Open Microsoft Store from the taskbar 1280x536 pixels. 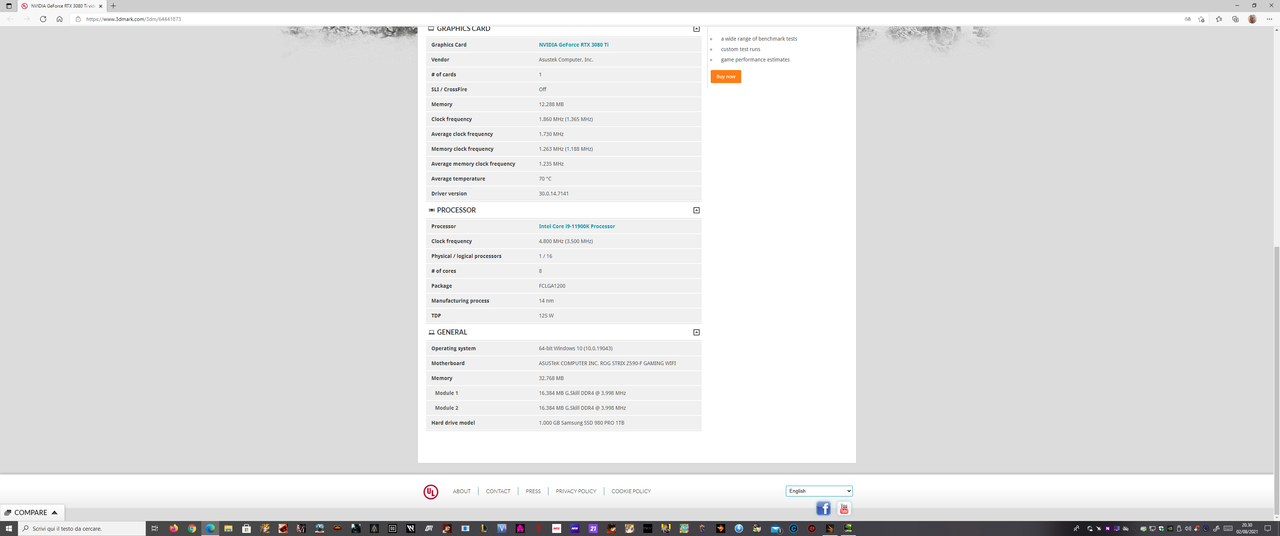pyautogui.click(x=246, y=528)
